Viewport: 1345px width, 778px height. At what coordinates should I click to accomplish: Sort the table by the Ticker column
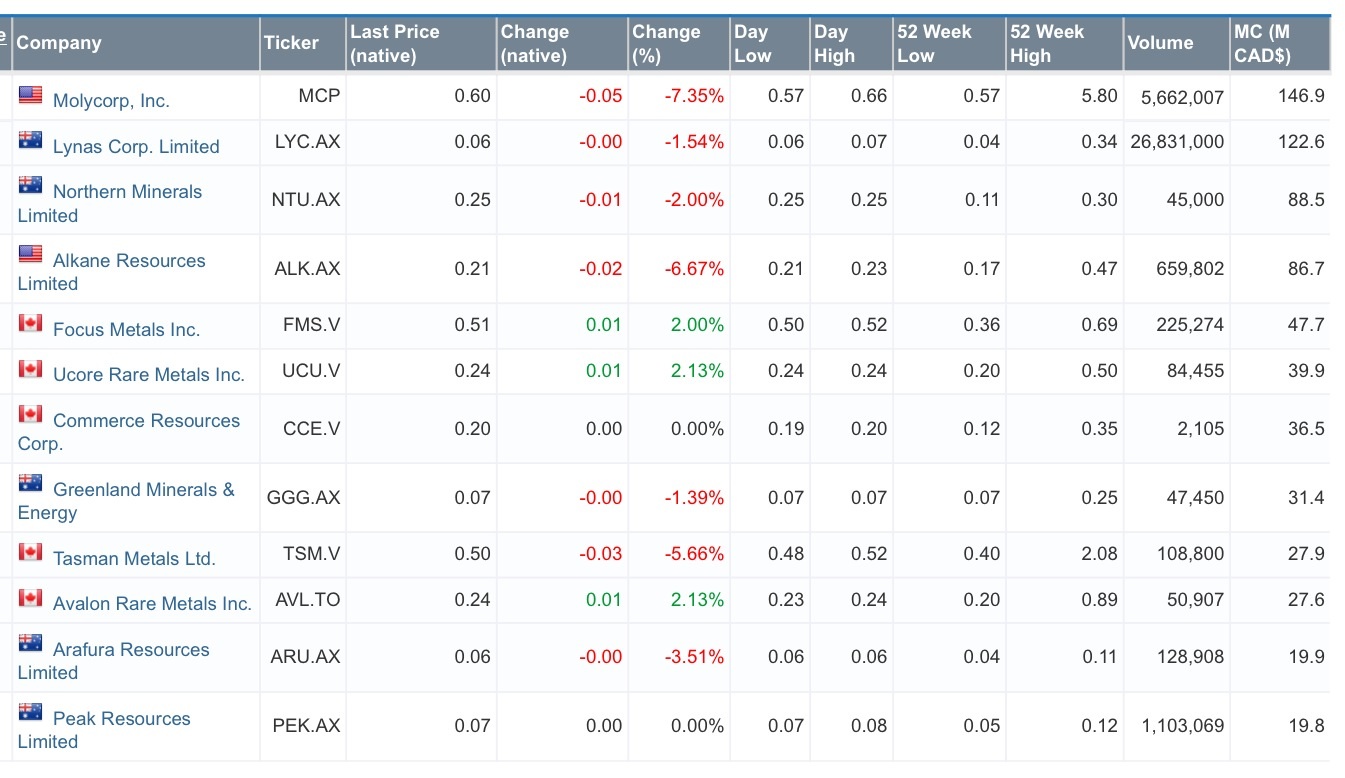pyautogui.click(x=291, y=43)
